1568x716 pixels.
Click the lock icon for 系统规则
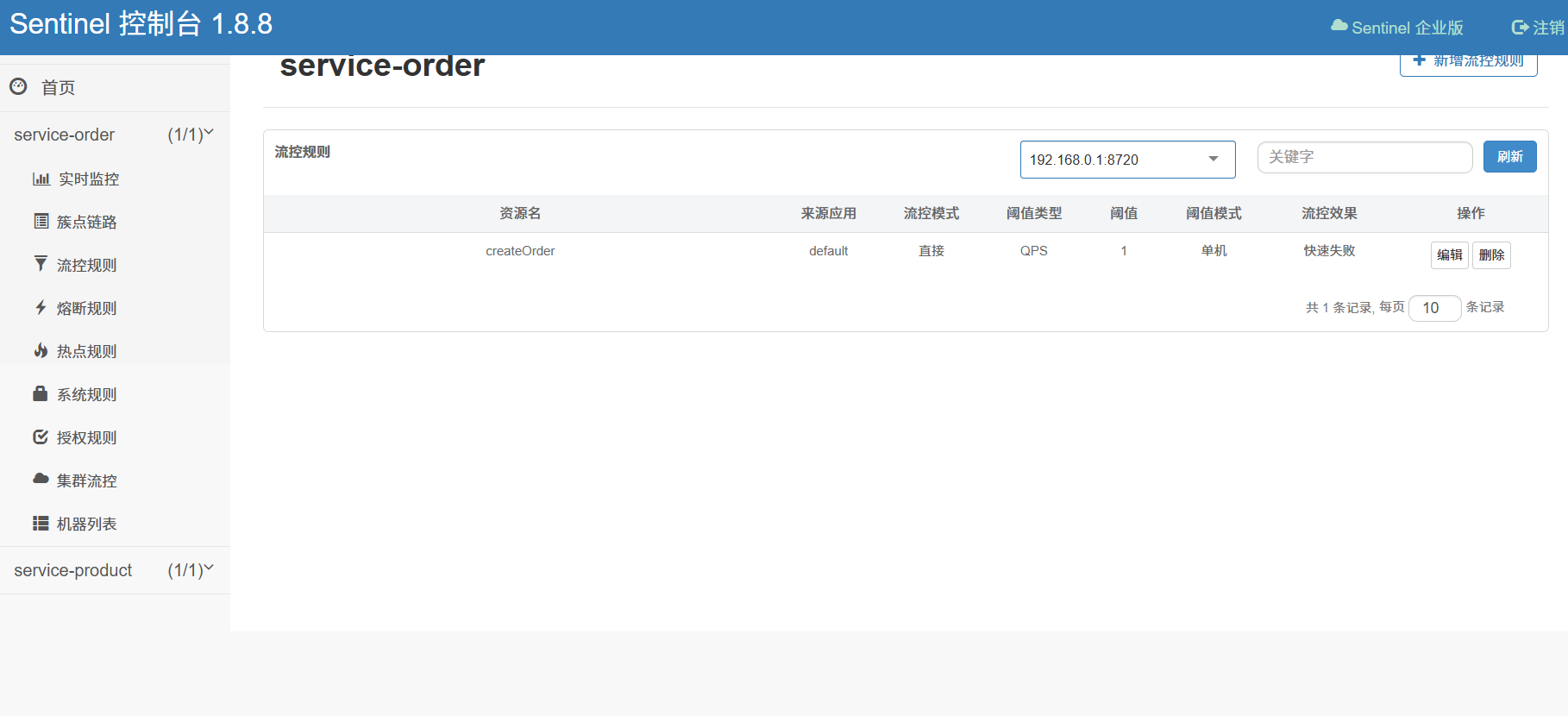point(41,393)
